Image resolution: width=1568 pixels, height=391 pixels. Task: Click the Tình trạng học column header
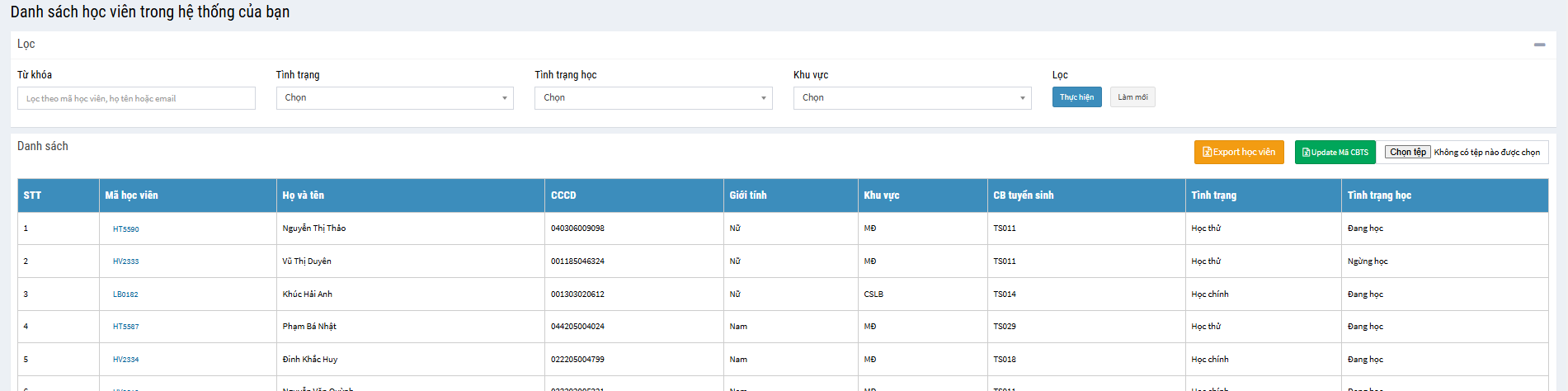[1379, 195]
